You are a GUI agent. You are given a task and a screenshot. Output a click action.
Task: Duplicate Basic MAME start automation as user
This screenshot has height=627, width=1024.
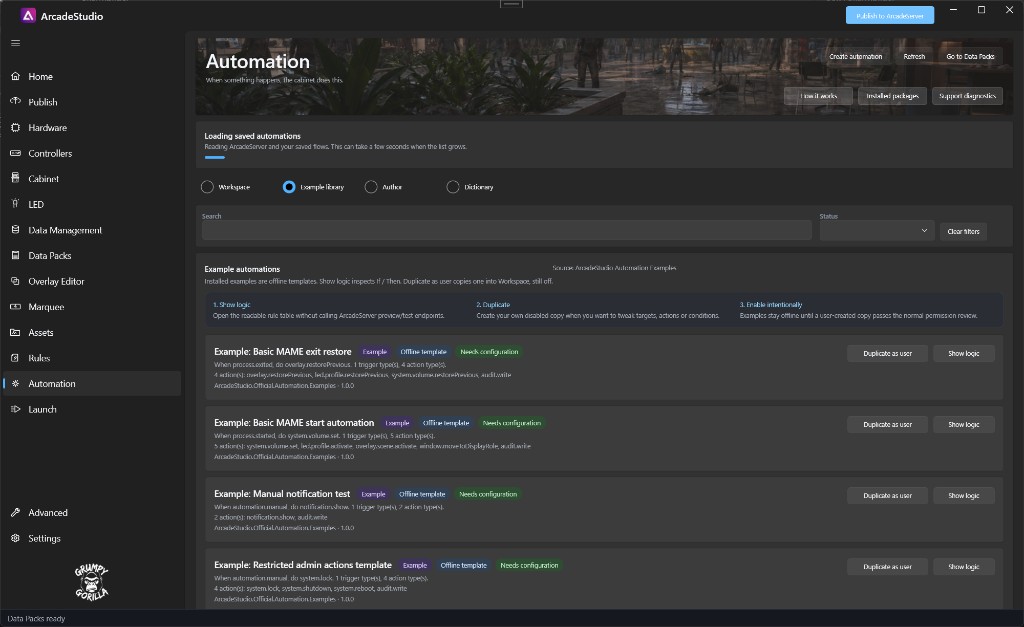pos(887,425)
